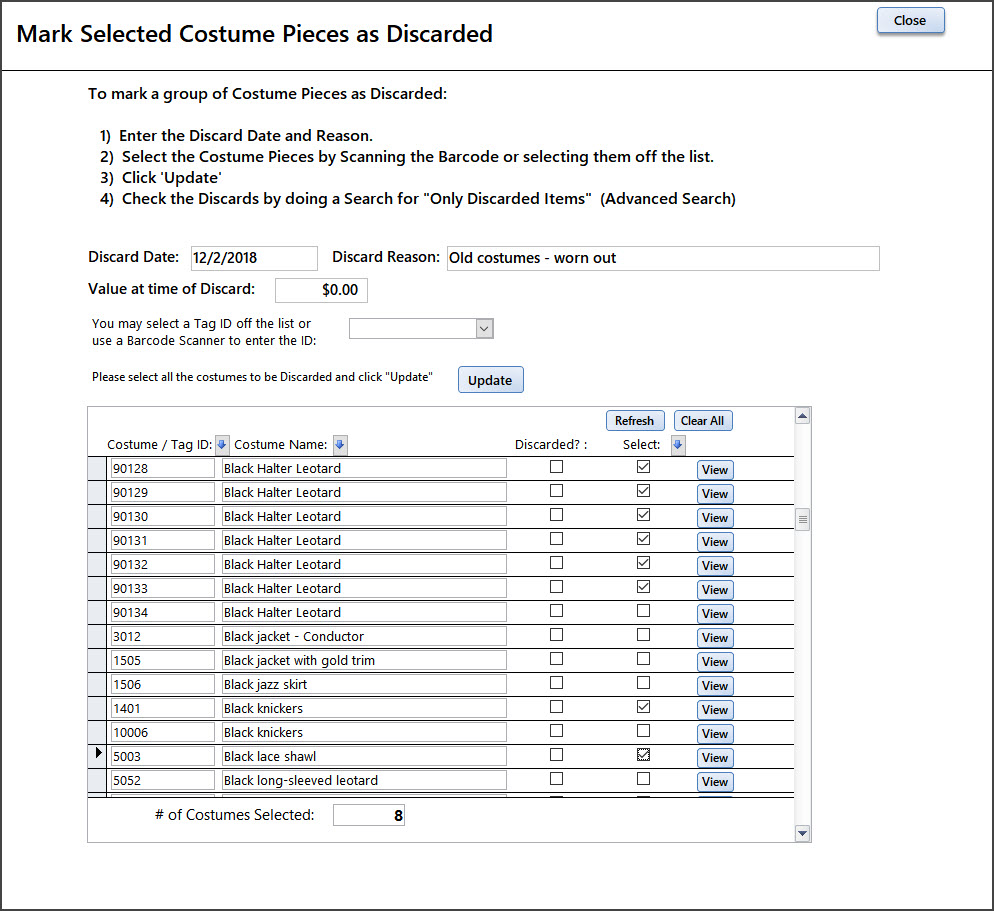Click name field Black long-sleeved leotard
Screen dimensions: 994x911
pyautogui.click(x=364, y=780)
